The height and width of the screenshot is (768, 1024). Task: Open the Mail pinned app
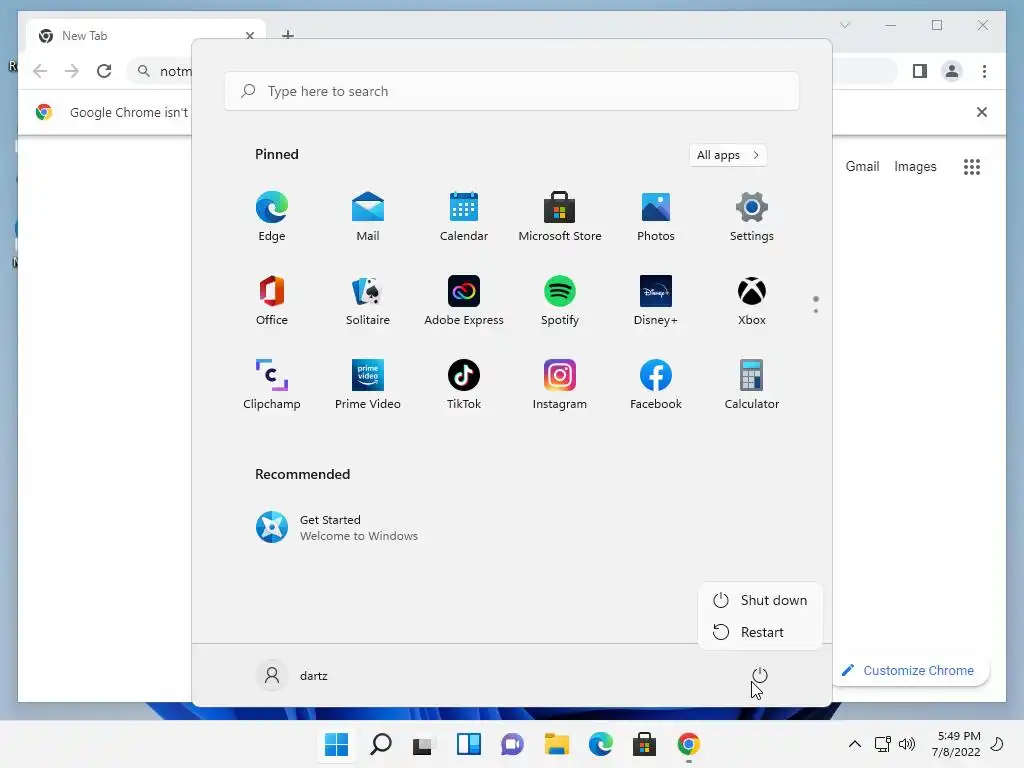368,217
